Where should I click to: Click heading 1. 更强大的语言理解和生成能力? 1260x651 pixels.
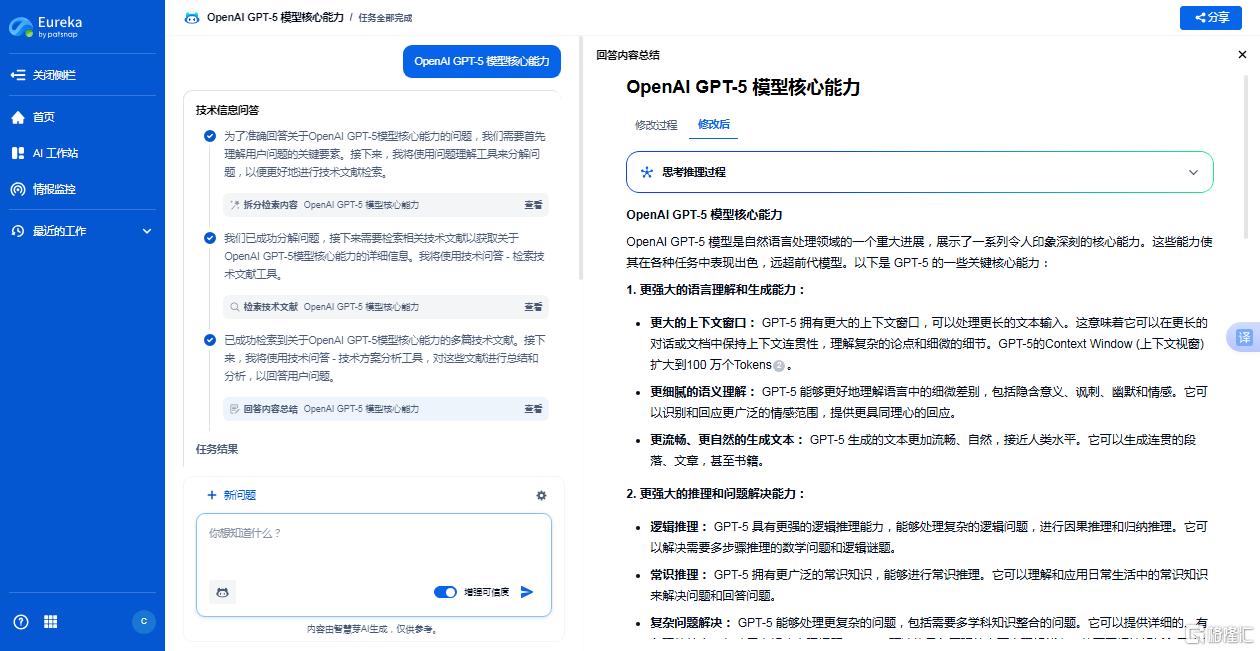[716, 290]
